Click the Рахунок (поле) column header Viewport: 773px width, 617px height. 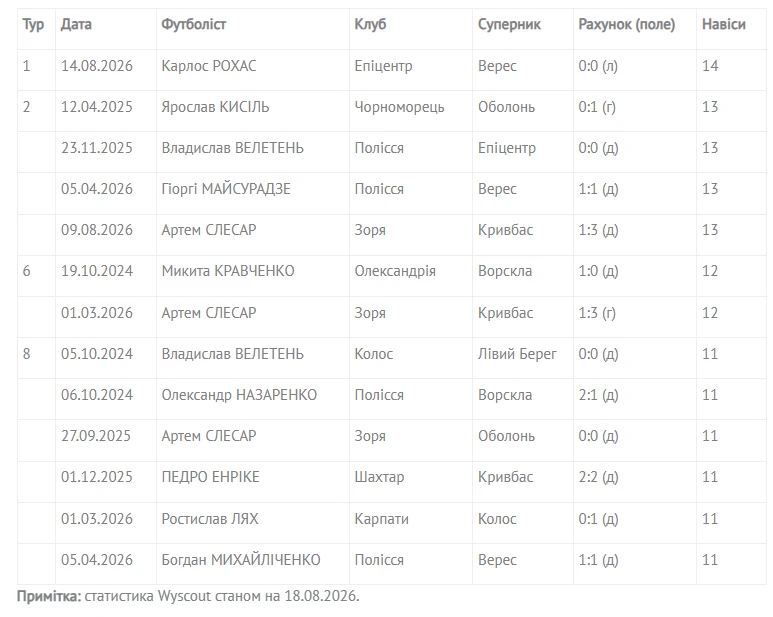point(627,24)
